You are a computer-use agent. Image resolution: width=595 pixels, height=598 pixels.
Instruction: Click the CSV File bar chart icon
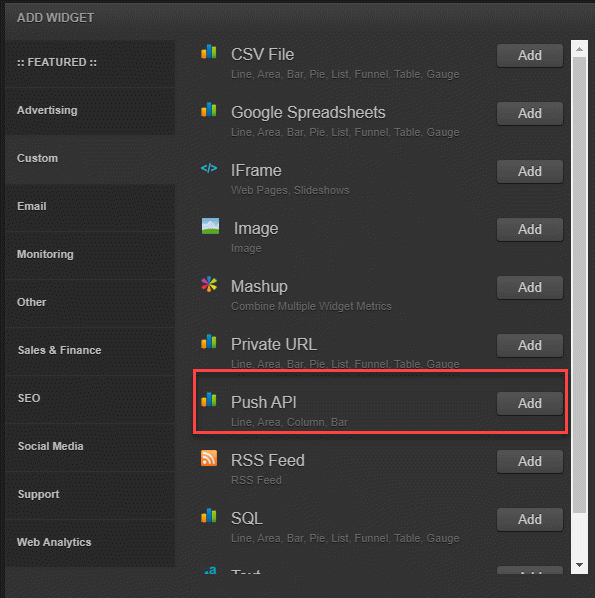[209, 52]
